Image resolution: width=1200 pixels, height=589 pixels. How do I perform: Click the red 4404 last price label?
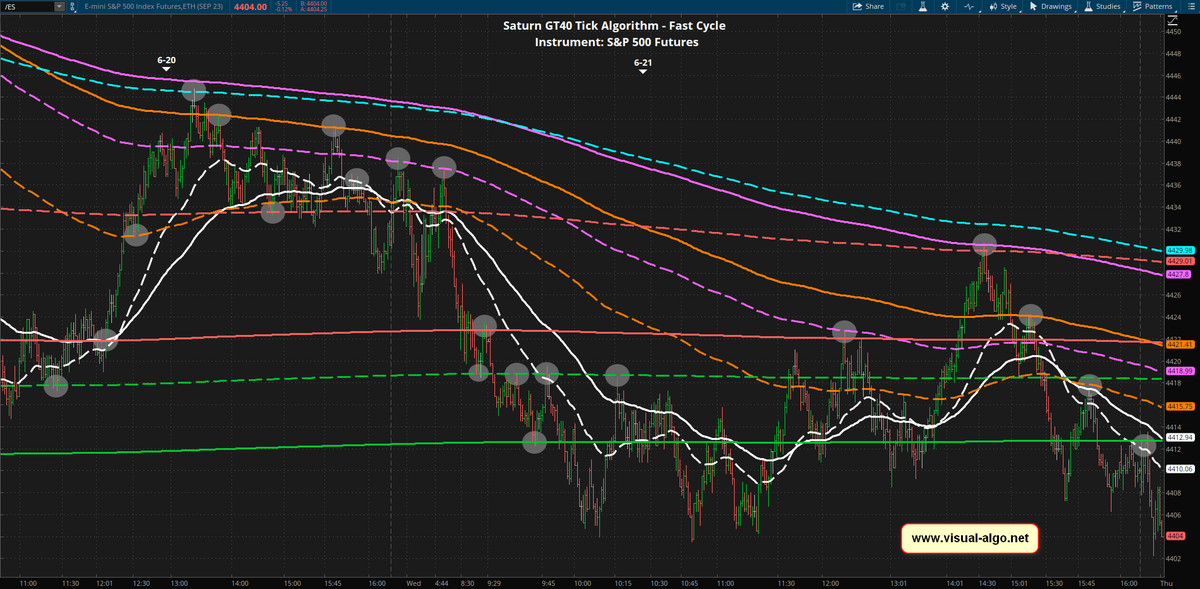click(x=1176, y=536)
